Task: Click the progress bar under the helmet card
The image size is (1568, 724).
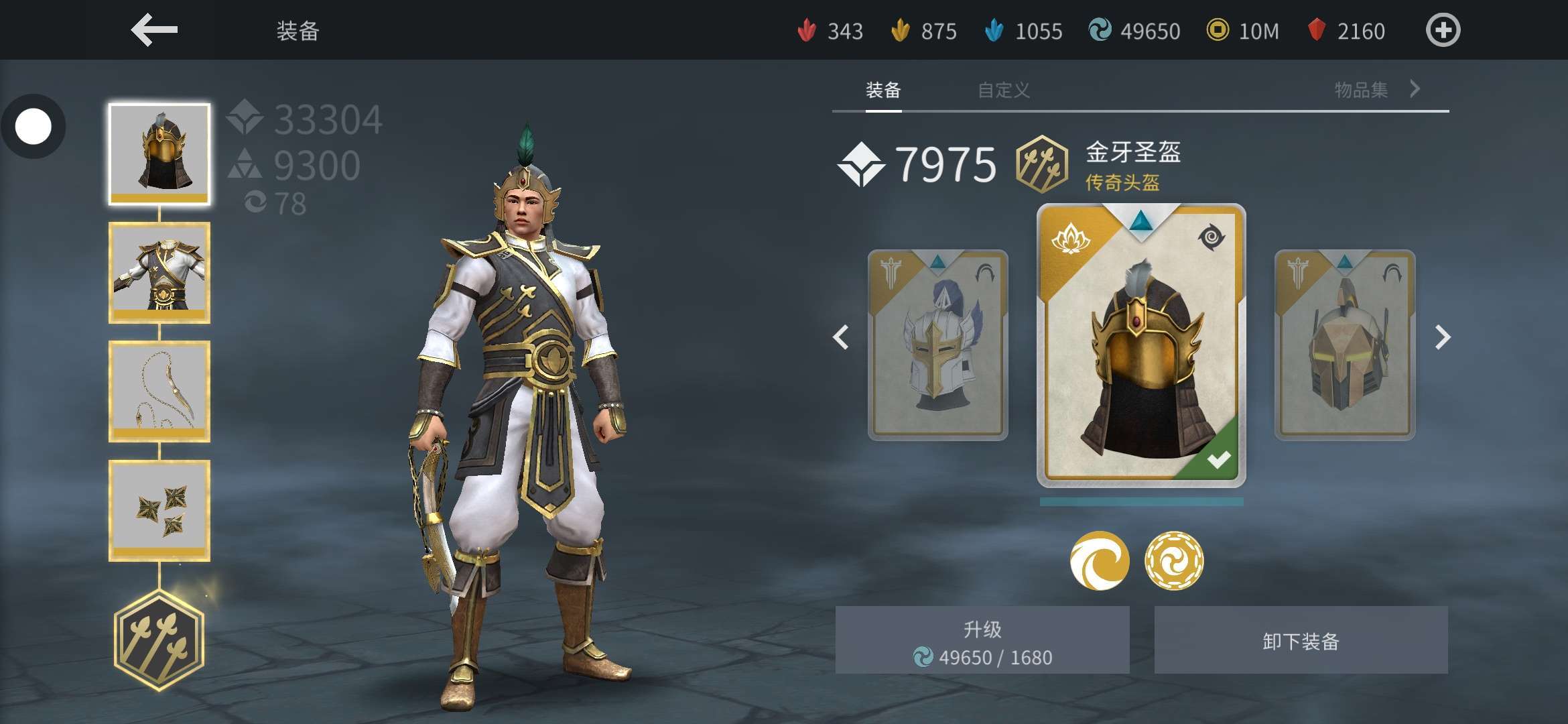Action: tap(1141, 501)
